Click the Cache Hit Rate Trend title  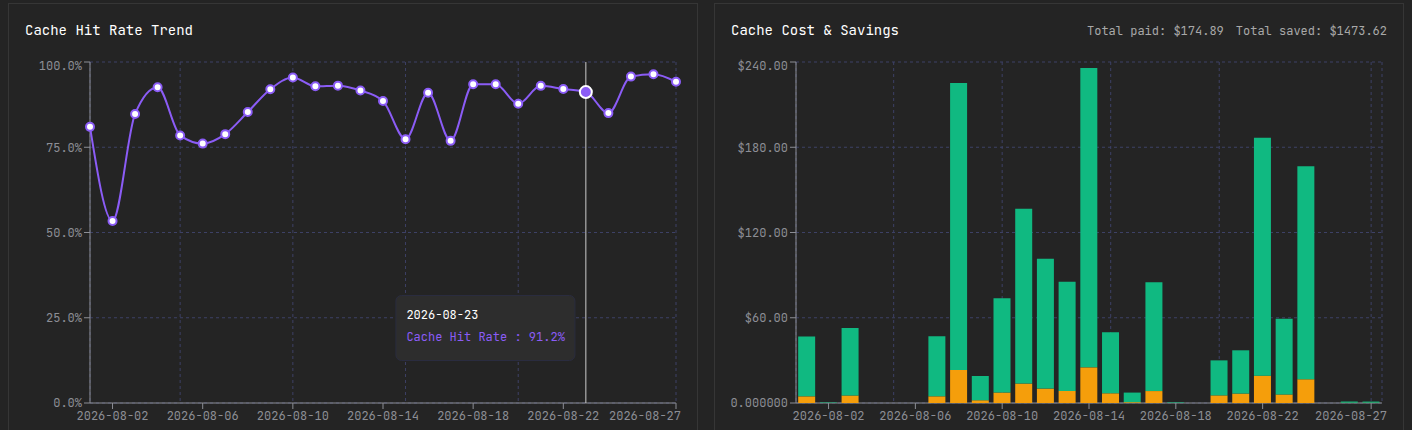click(x=109, y=31)
